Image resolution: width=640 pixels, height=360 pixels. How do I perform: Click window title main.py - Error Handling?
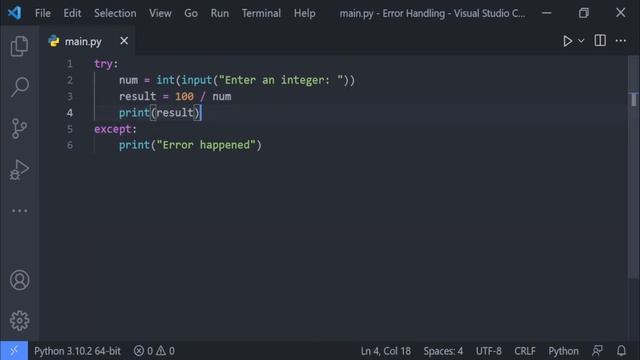click(x=432, y=13)
